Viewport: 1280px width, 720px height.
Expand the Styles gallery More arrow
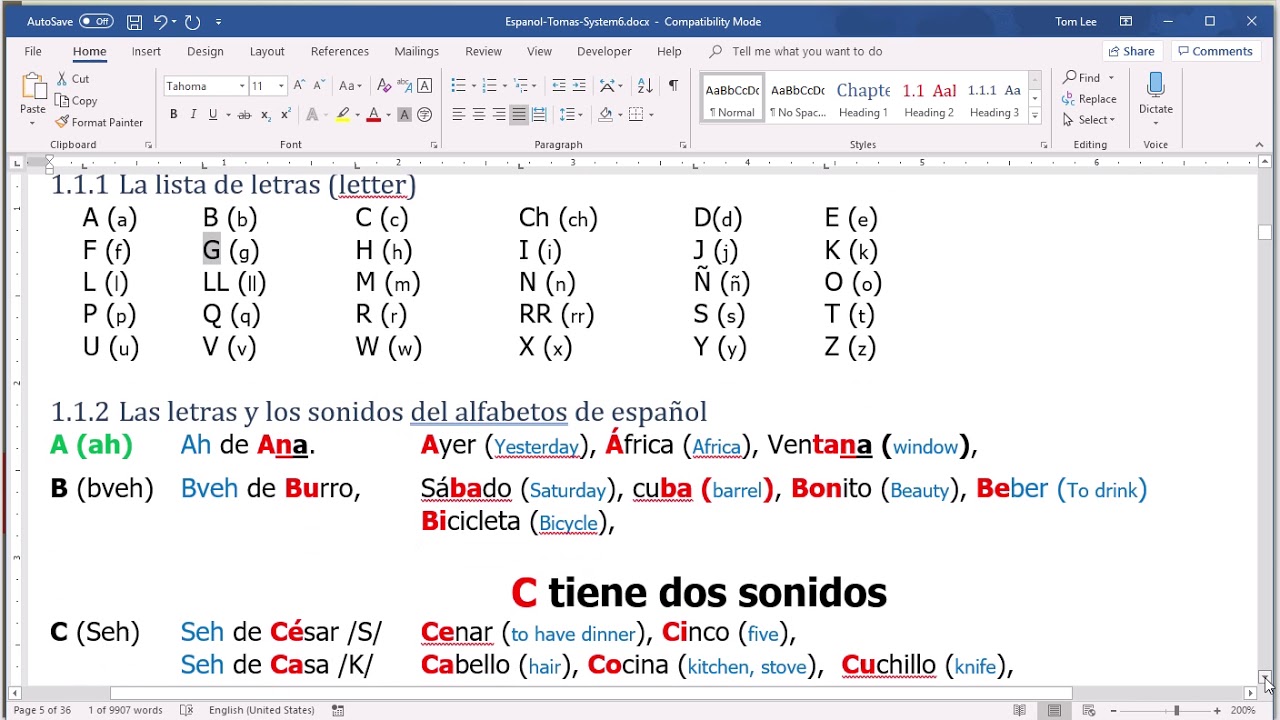tap(1035, 116)
